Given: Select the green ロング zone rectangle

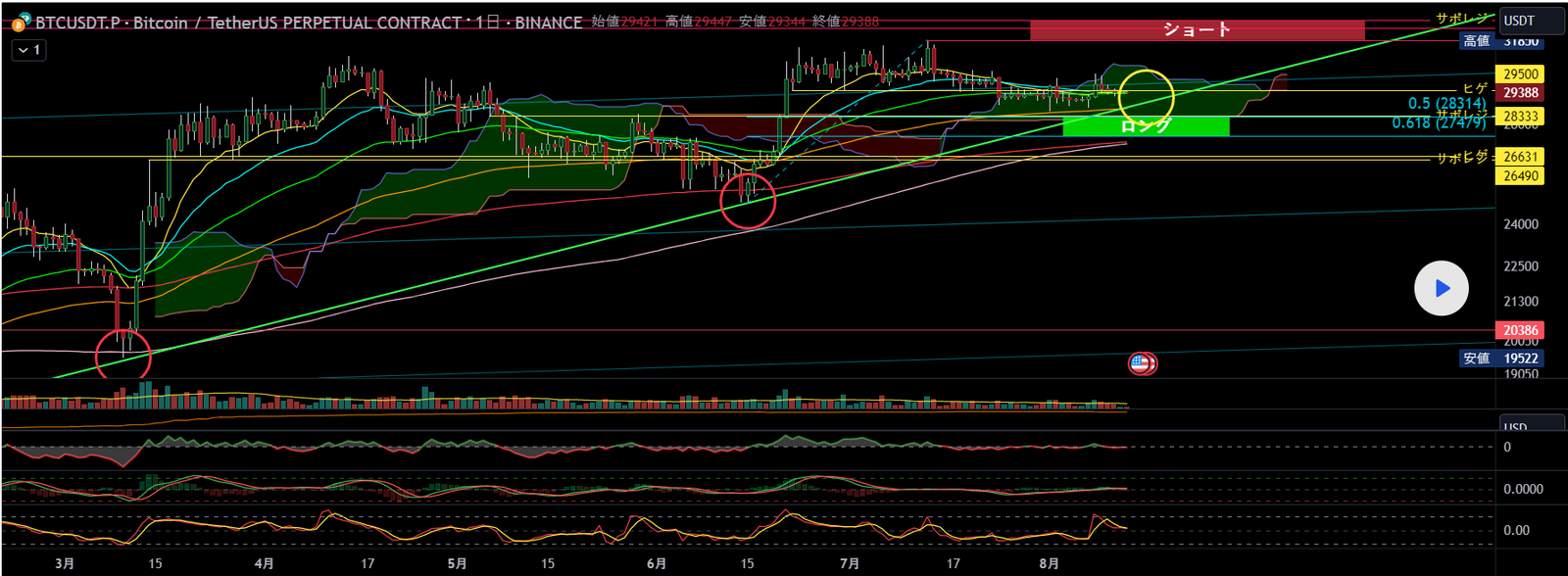Looking at the screenshot, I should [1145, 126].
